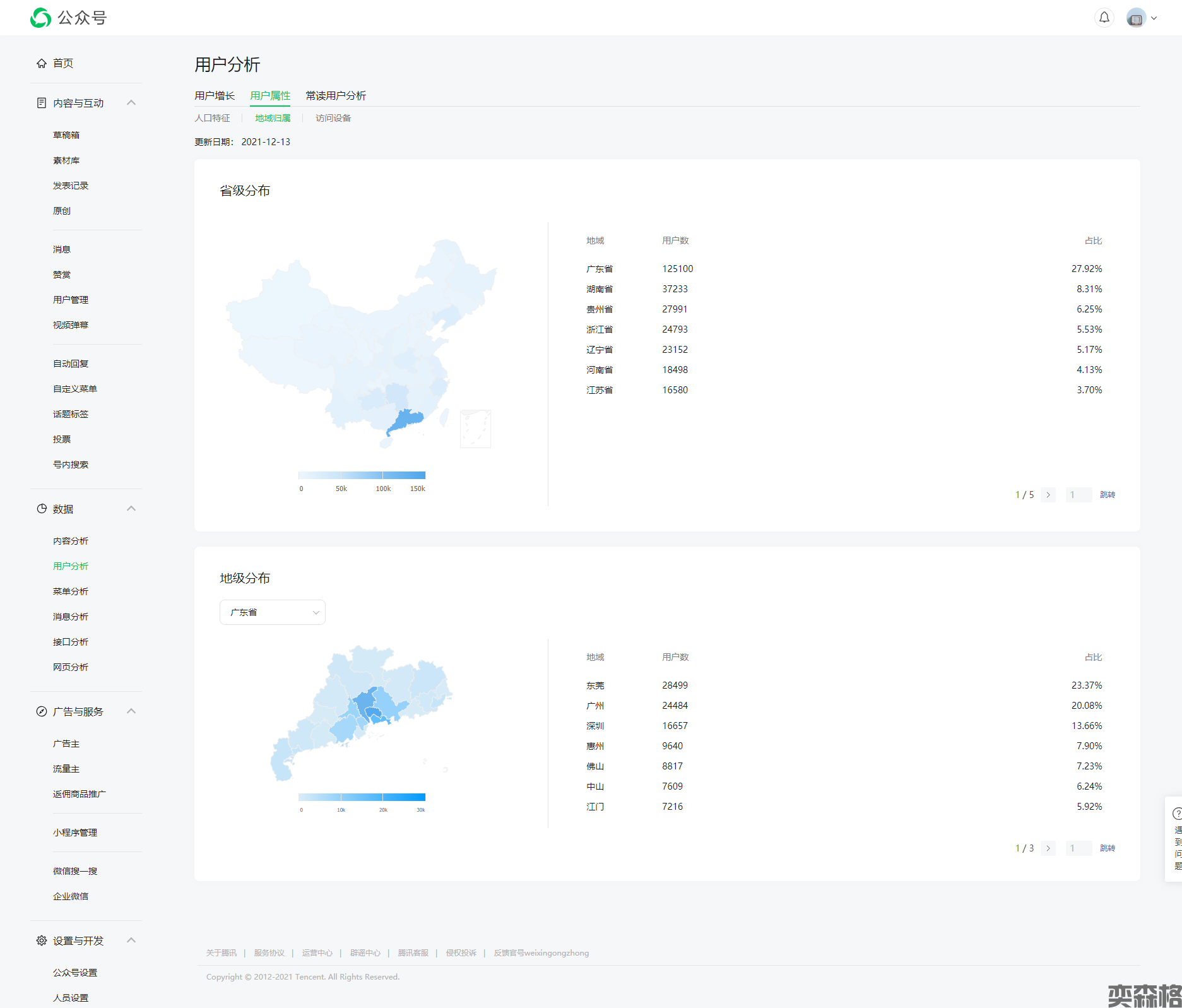
Task: Click 跳转 button in 省级分布 pagination
Action: pyautogui.click(x=1107, y=495)
